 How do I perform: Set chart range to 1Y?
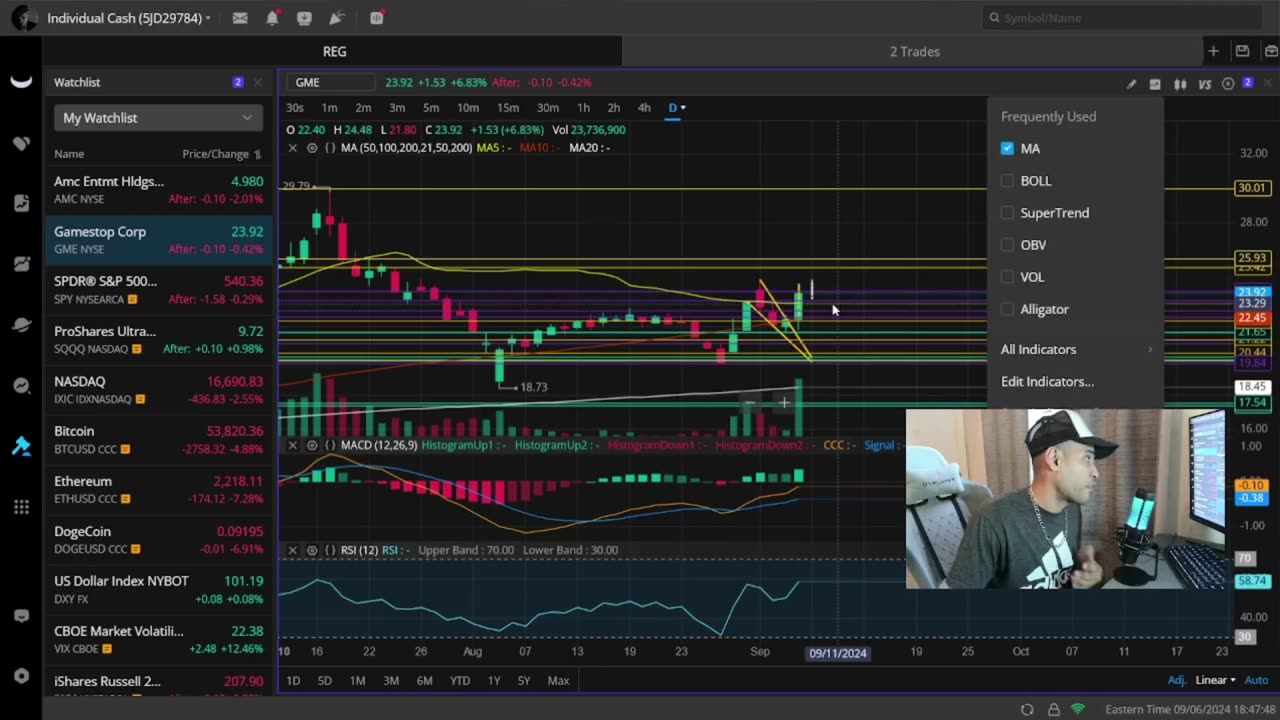[494, 680]
